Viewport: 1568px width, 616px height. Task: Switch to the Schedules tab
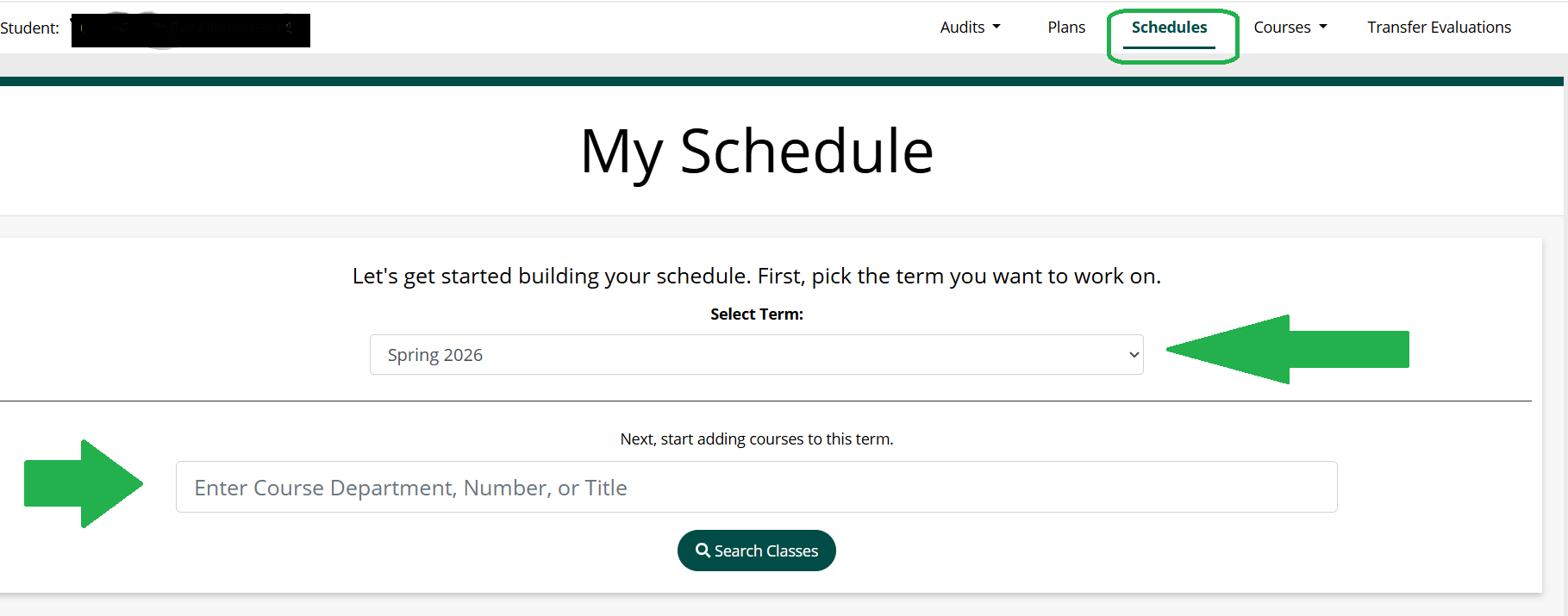point(1169,27)
